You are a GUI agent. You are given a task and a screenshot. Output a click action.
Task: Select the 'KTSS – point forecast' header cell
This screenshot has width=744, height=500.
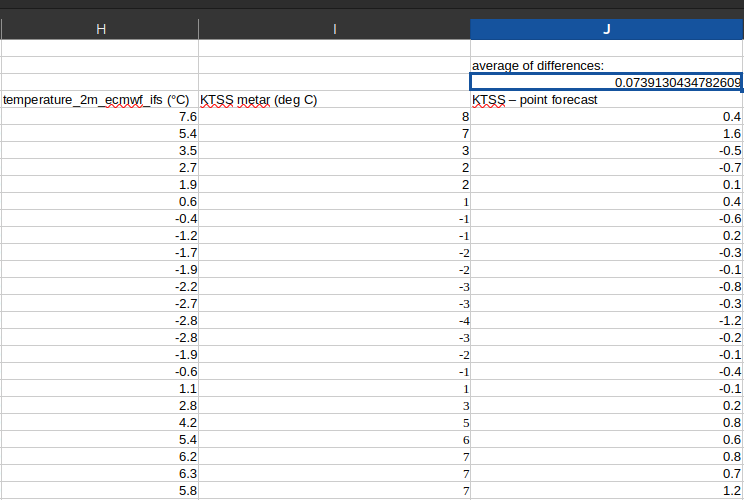point(606,100)
